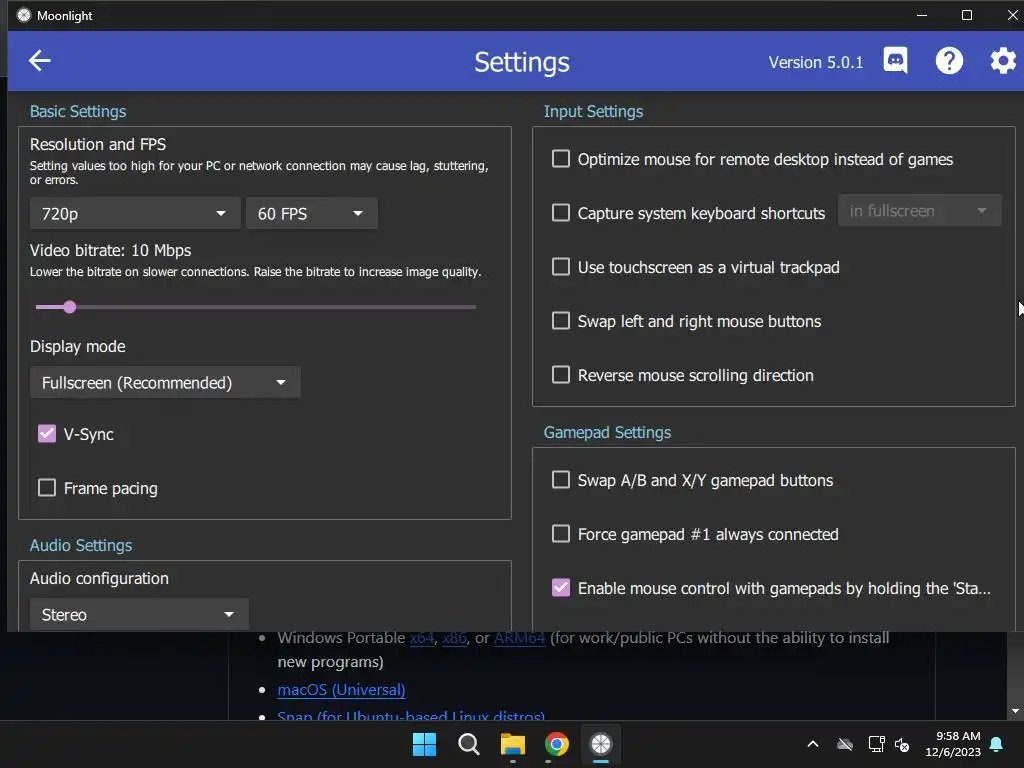
Task: Click the Version 5.0.1 text
Action: coord(816,62)
